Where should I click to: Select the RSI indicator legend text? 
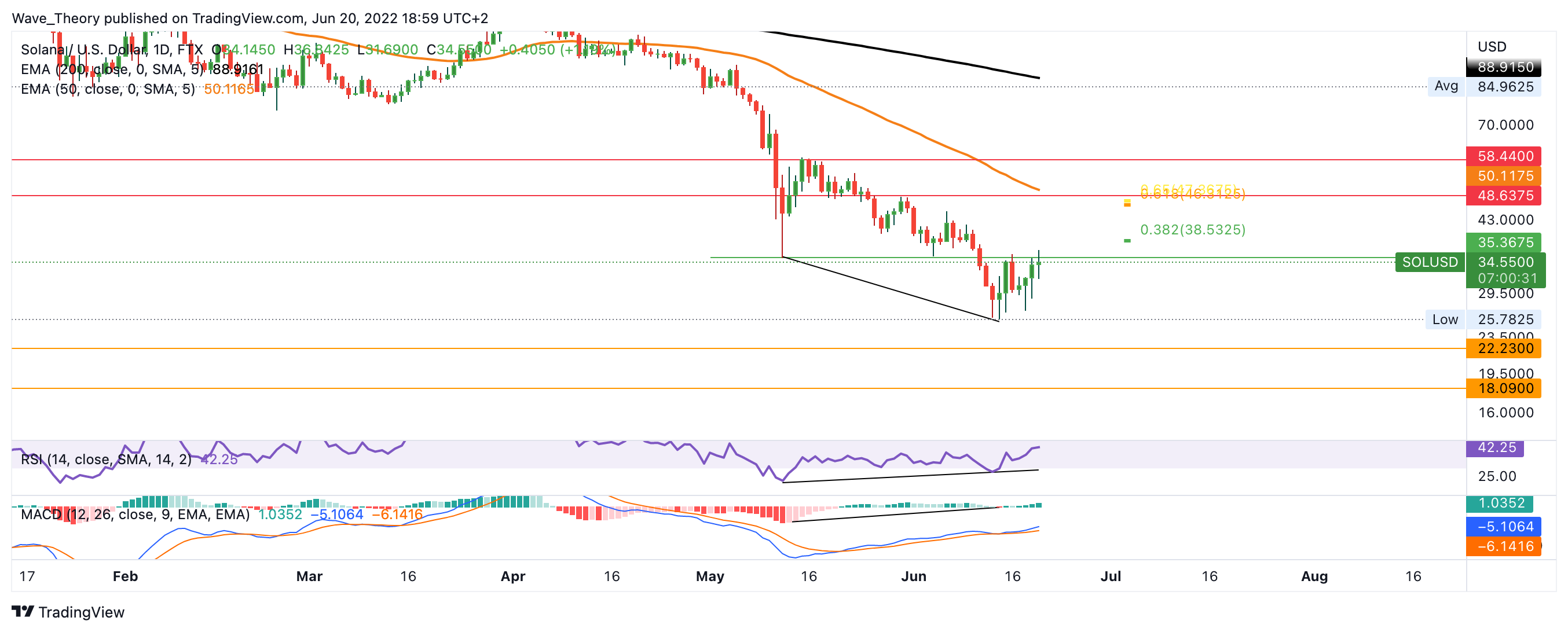point(105,460)
